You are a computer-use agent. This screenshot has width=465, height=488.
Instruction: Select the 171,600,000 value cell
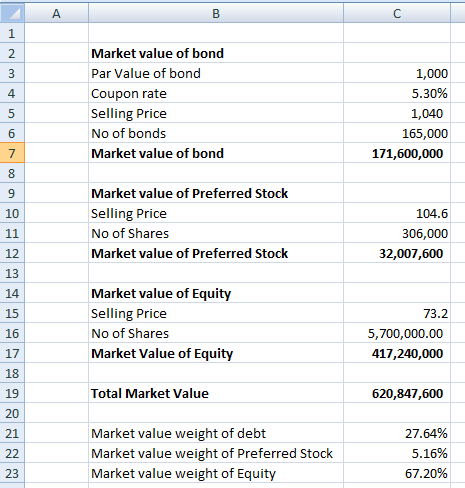point(397,153)
